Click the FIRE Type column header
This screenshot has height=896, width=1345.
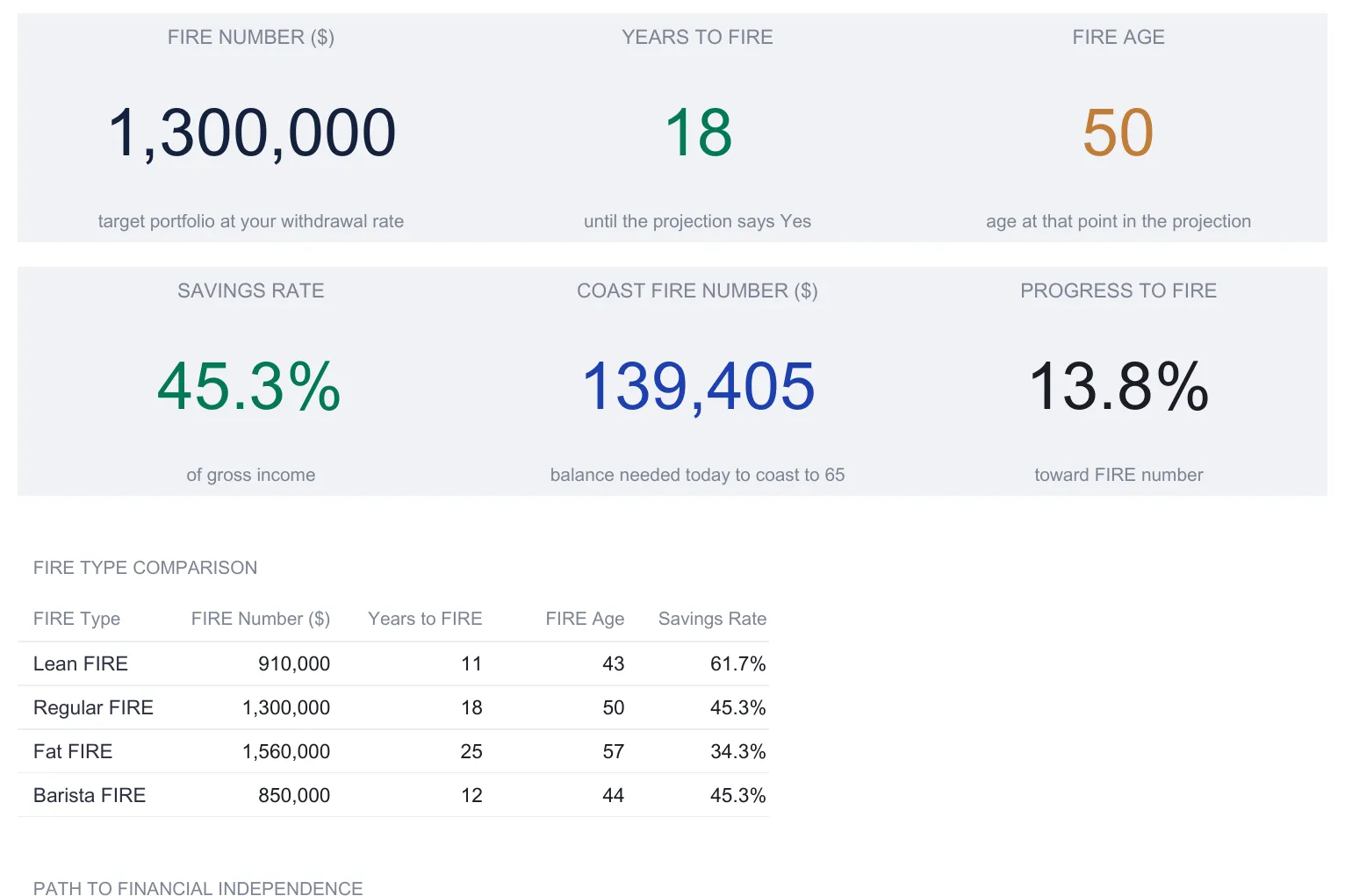pyautogui.click(x=76, y=619)
